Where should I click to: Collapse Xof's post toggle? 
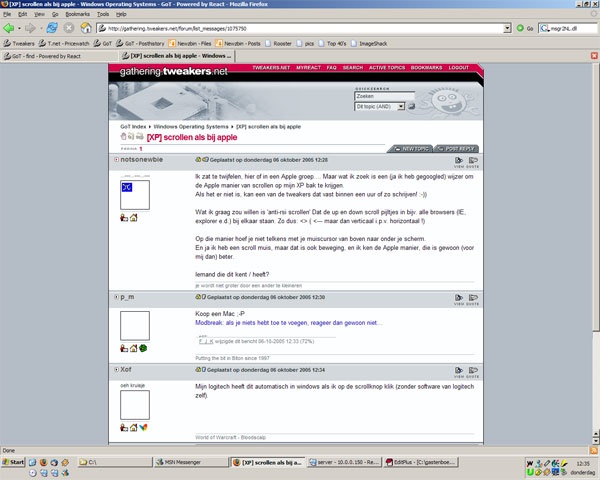[116, 369]
